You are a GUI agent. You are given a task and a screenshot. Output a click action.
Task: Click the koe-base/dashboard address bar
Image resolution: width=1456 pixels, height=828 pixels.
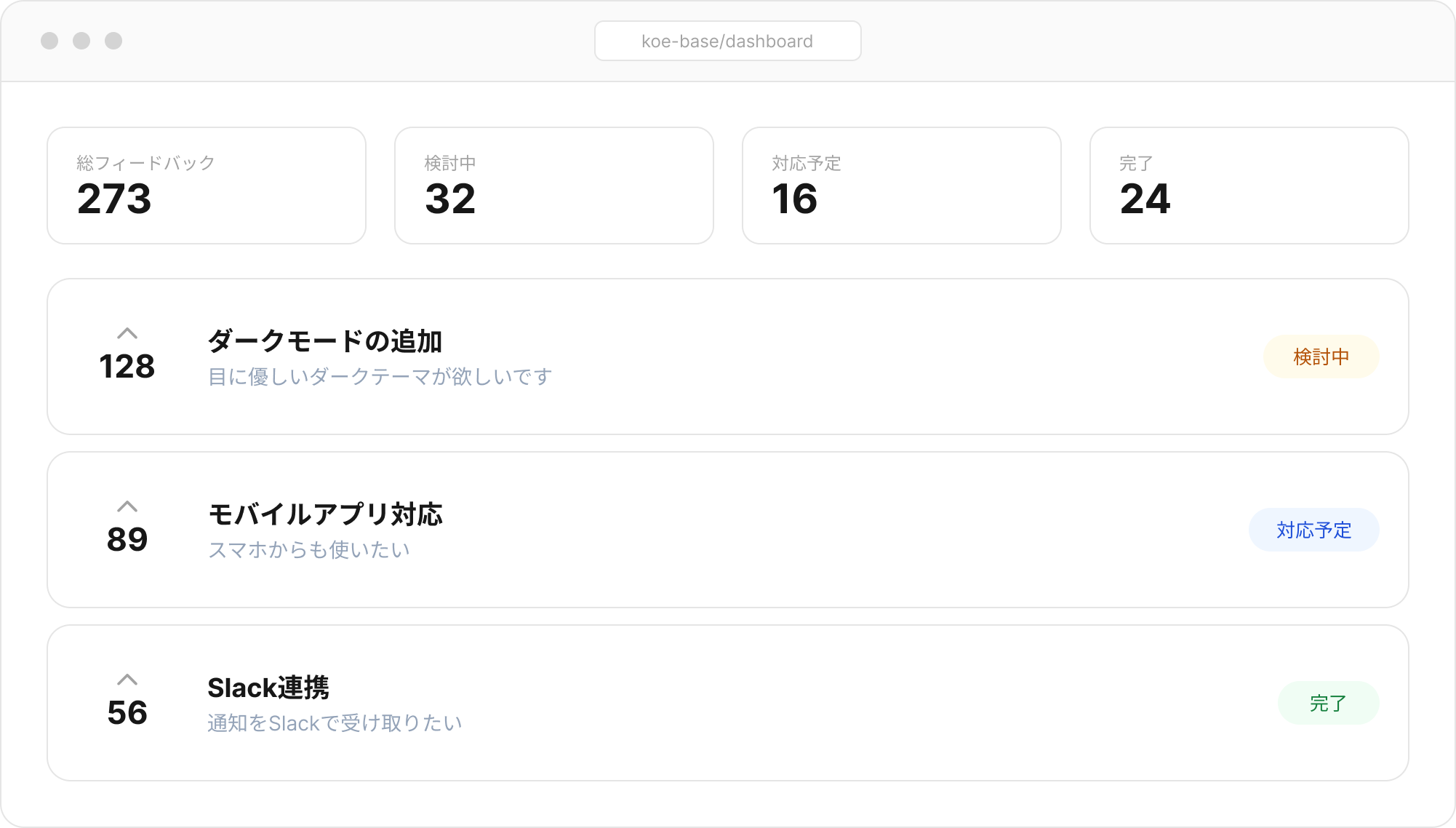tap(727, 41)
